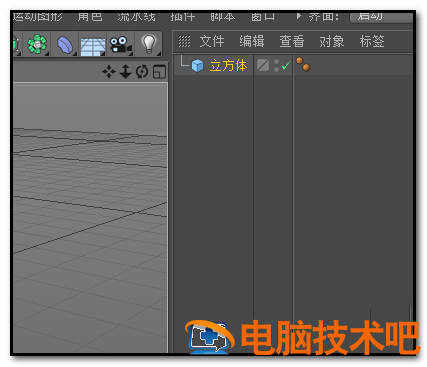The width and height of the screenshot is (427, 367).
Task: Activate the viewport orbit rotate icon
Action: tap(142, 72)
